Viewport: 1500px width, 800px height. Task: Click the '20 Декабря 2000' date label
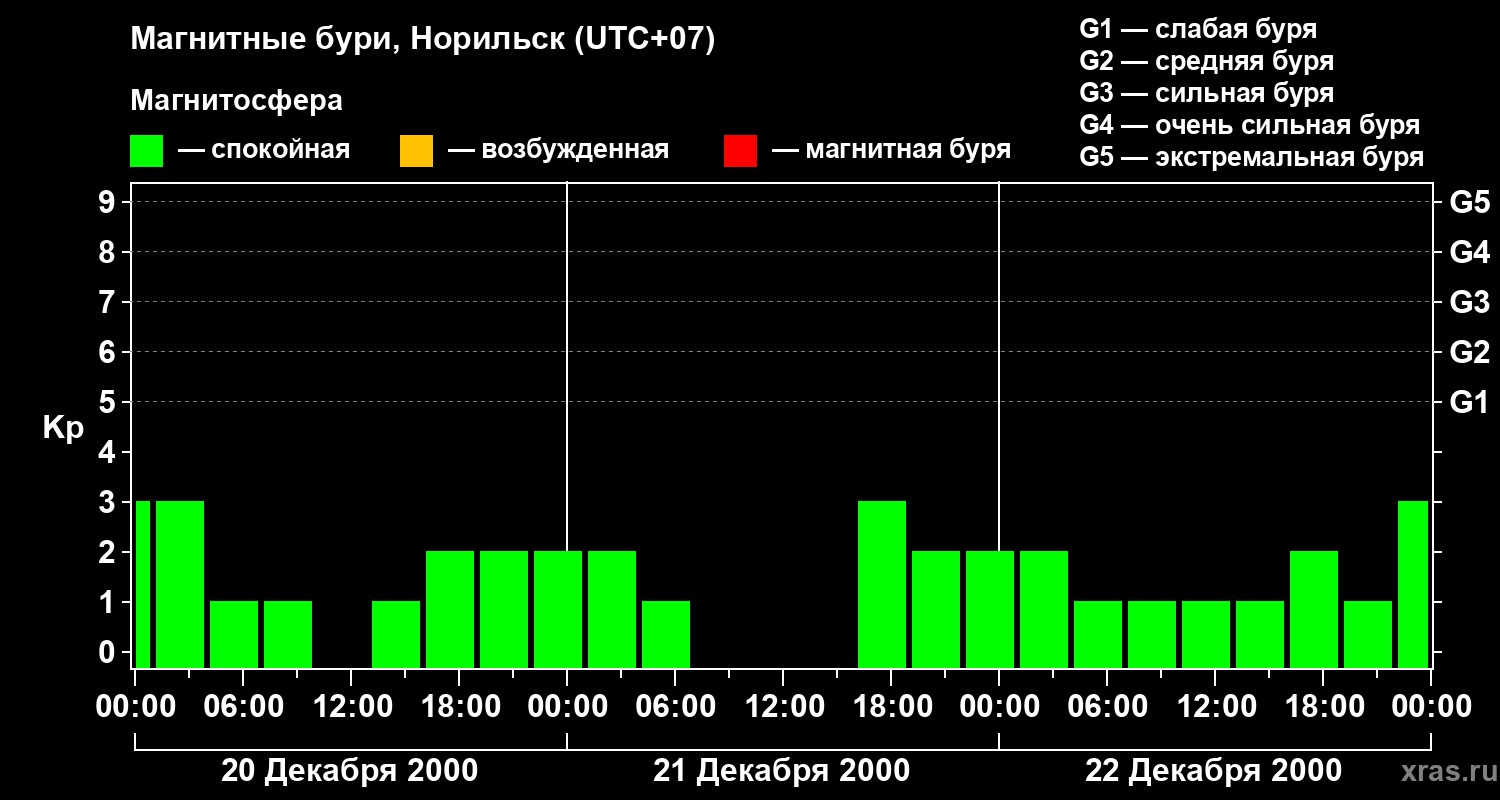pyautogui.click(x=350, y=770)
